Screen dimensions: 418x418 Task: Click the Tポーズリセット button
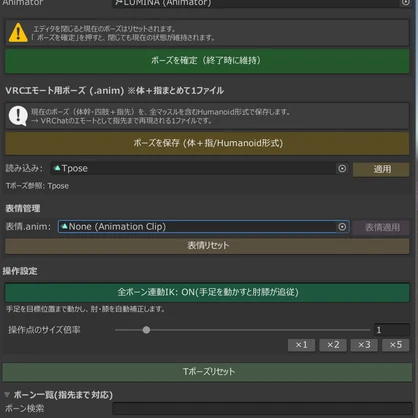(207, 372)
